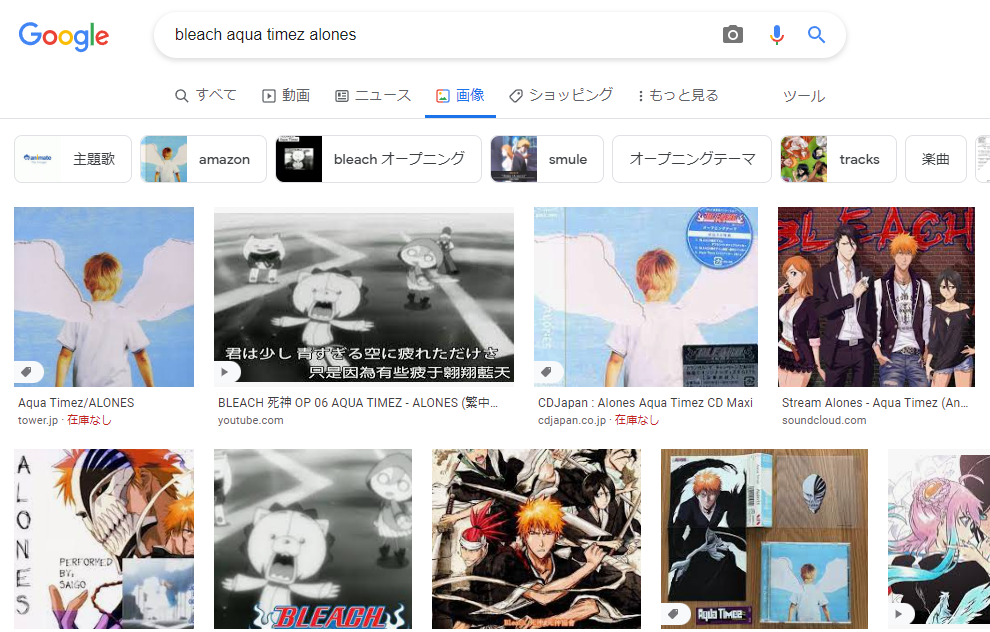Image resolution: width=990 pixels, height=632 pixels.
Task: Click the play icon on the YouTube thumbnail
Action: click(226, 372)
